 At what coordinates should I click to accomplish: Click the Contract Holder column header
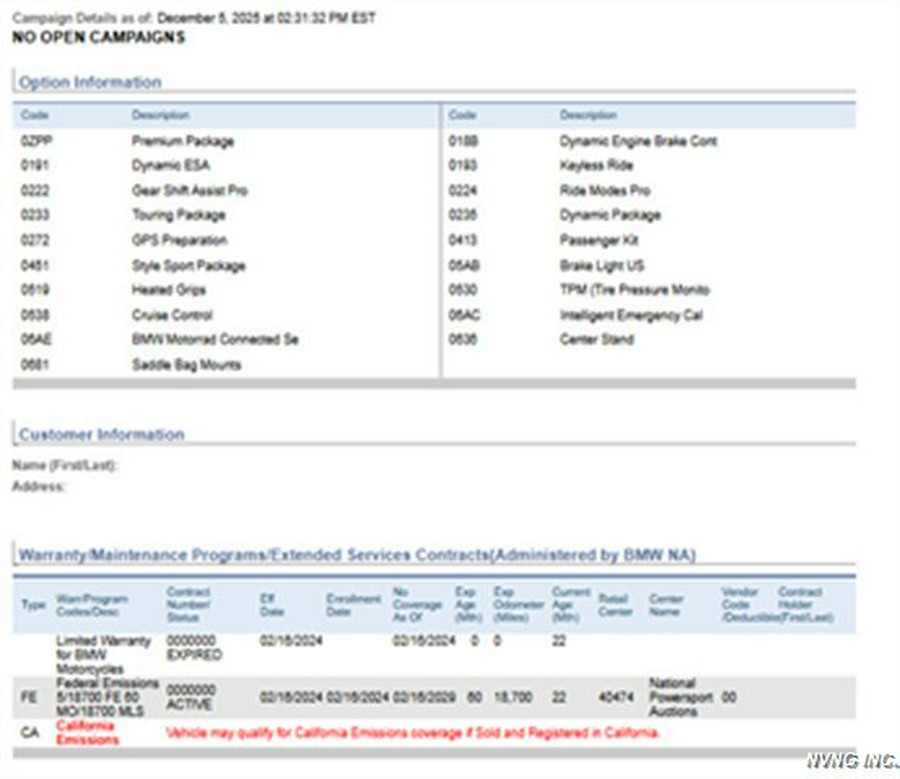click(x=805, y=604)
